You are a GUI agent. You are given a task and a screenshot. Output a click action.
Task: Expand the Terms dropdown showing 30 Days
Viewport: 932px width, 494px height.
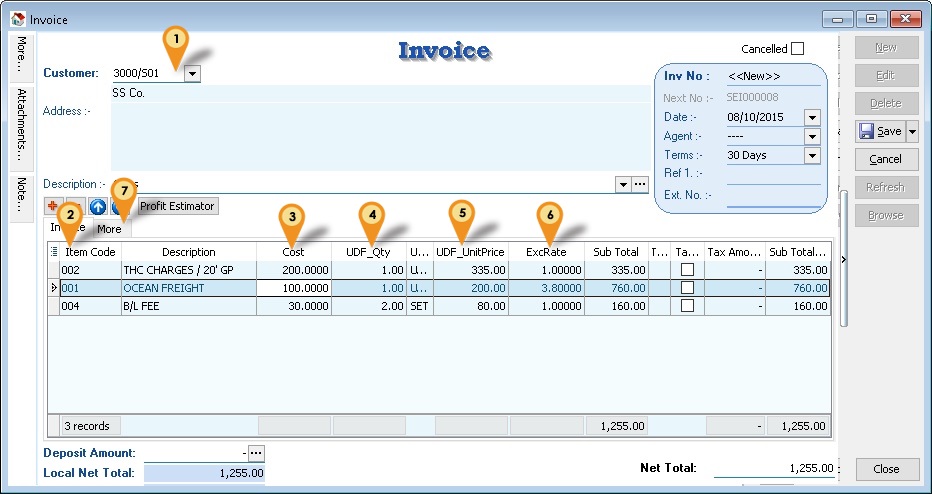(x=812, y=155)
